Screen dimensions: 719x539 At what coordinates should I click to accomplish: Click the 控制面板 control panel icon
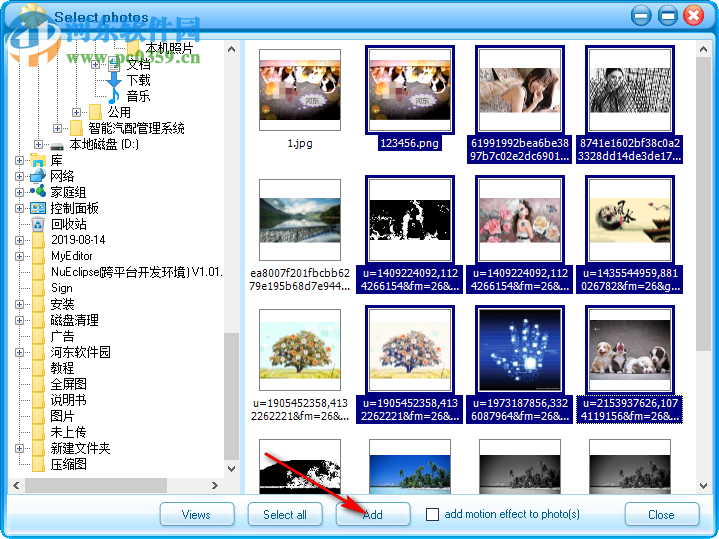38,208
